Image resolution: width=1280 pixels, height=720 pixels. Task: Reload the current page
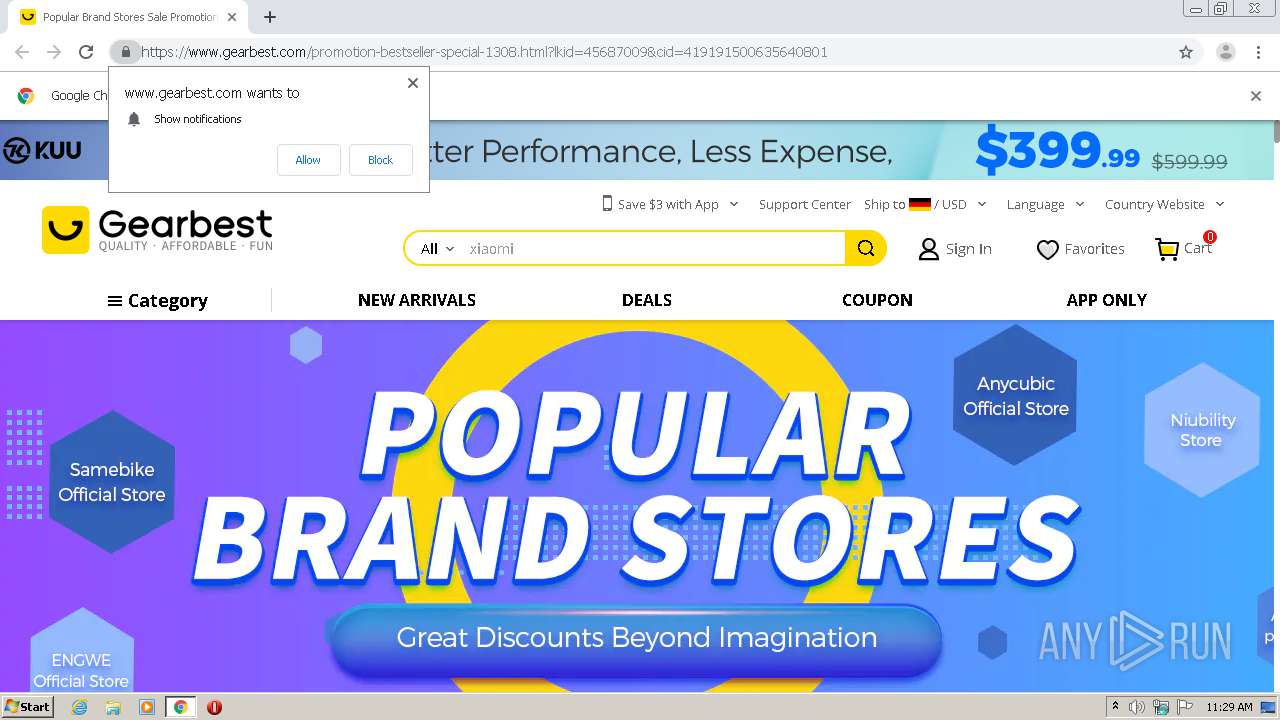click(86, 52)
